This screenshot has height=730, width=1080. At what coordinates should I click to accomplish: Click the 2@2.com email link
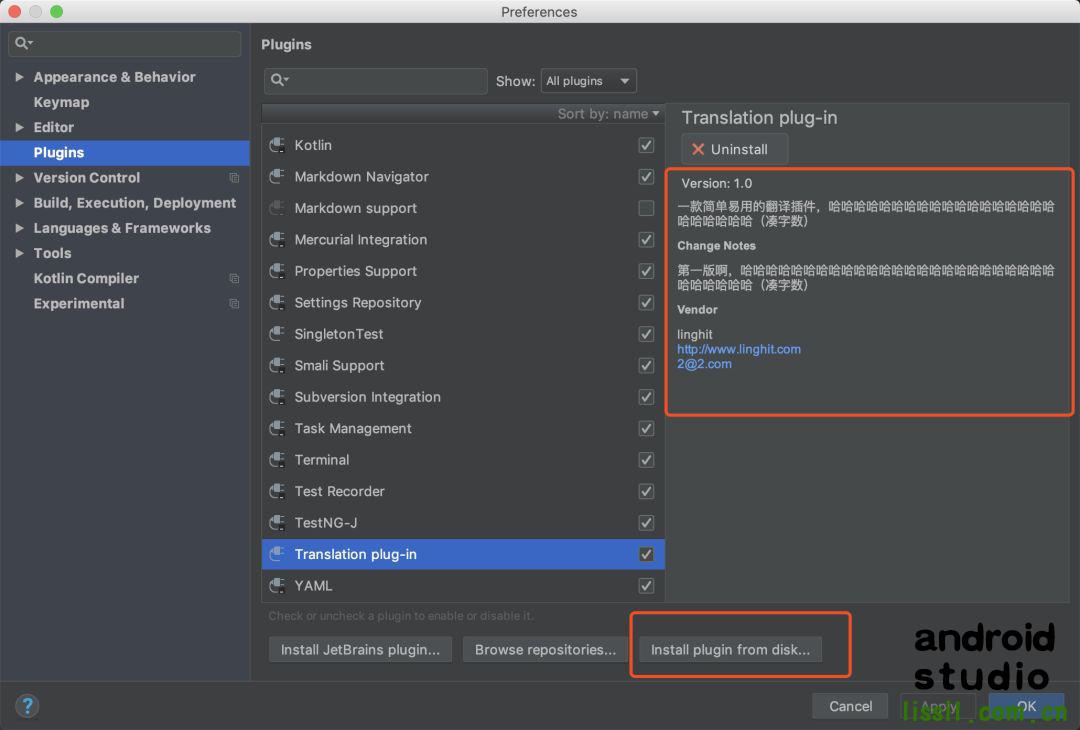point(704,364)
